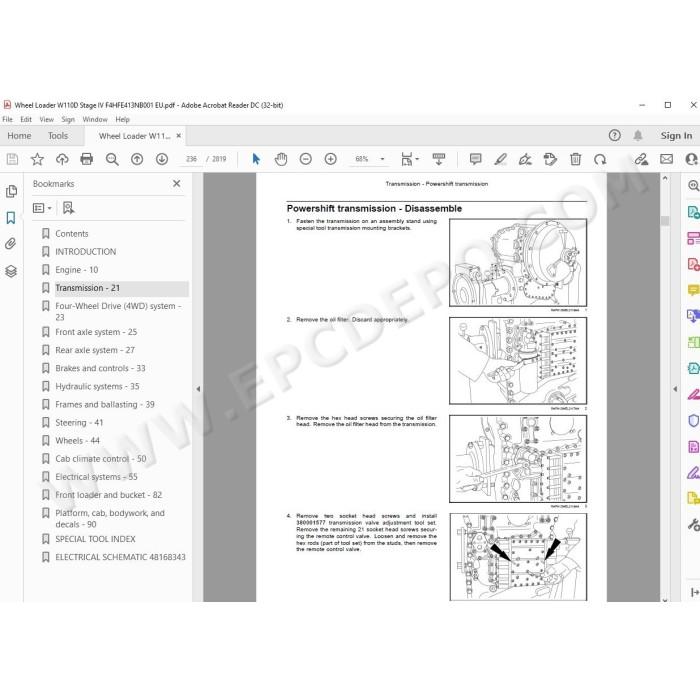700x700 pixels.
Task: Click the Zoom In plus icon
Action: coord(330,159)
